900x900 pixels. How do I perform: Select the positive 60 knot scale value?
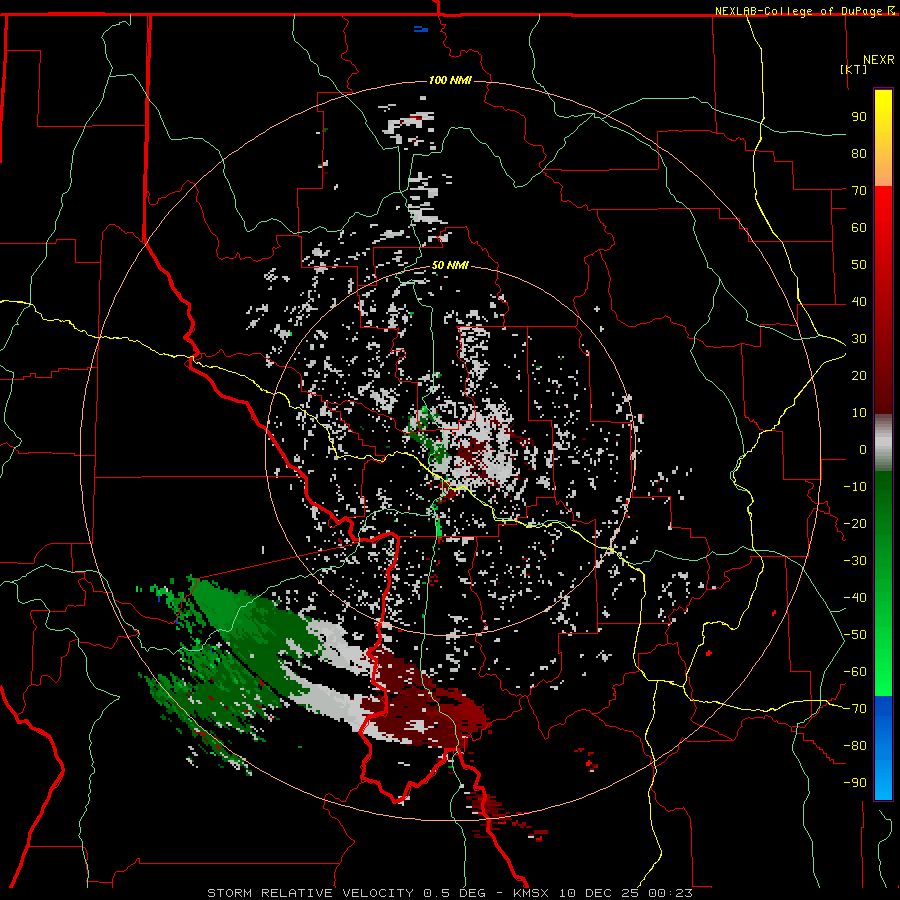coord(859,228)
